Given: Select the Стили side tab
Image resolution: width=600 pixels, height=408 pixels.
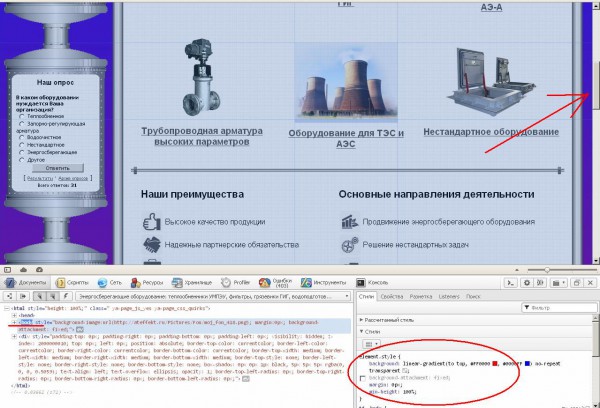Looking at the screenshot, I should [367, 296].
